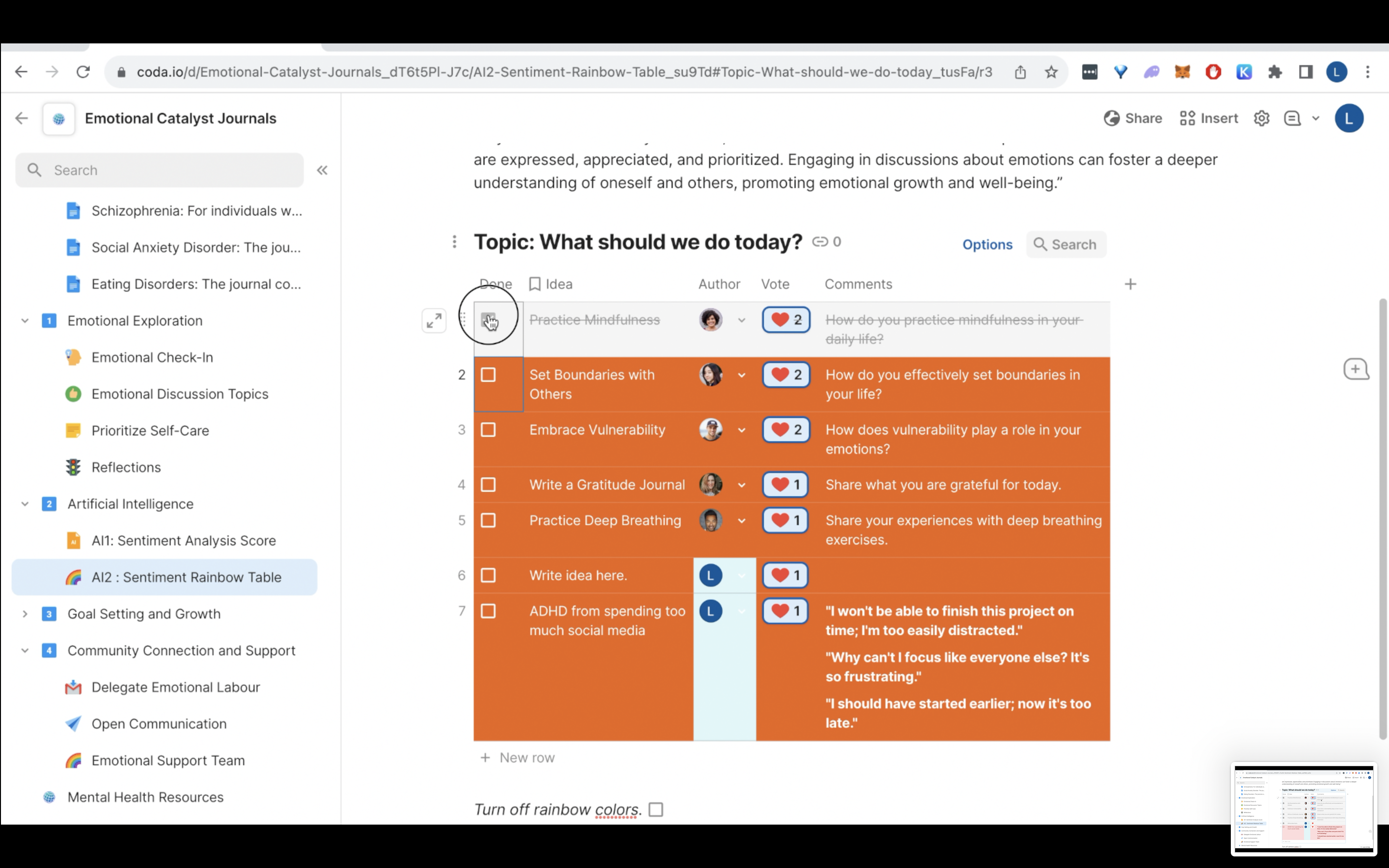Expand the Practice Mindfulness row with arrows icon
The width and height of the screenshot is (1389, 868).
click(434, 320)
